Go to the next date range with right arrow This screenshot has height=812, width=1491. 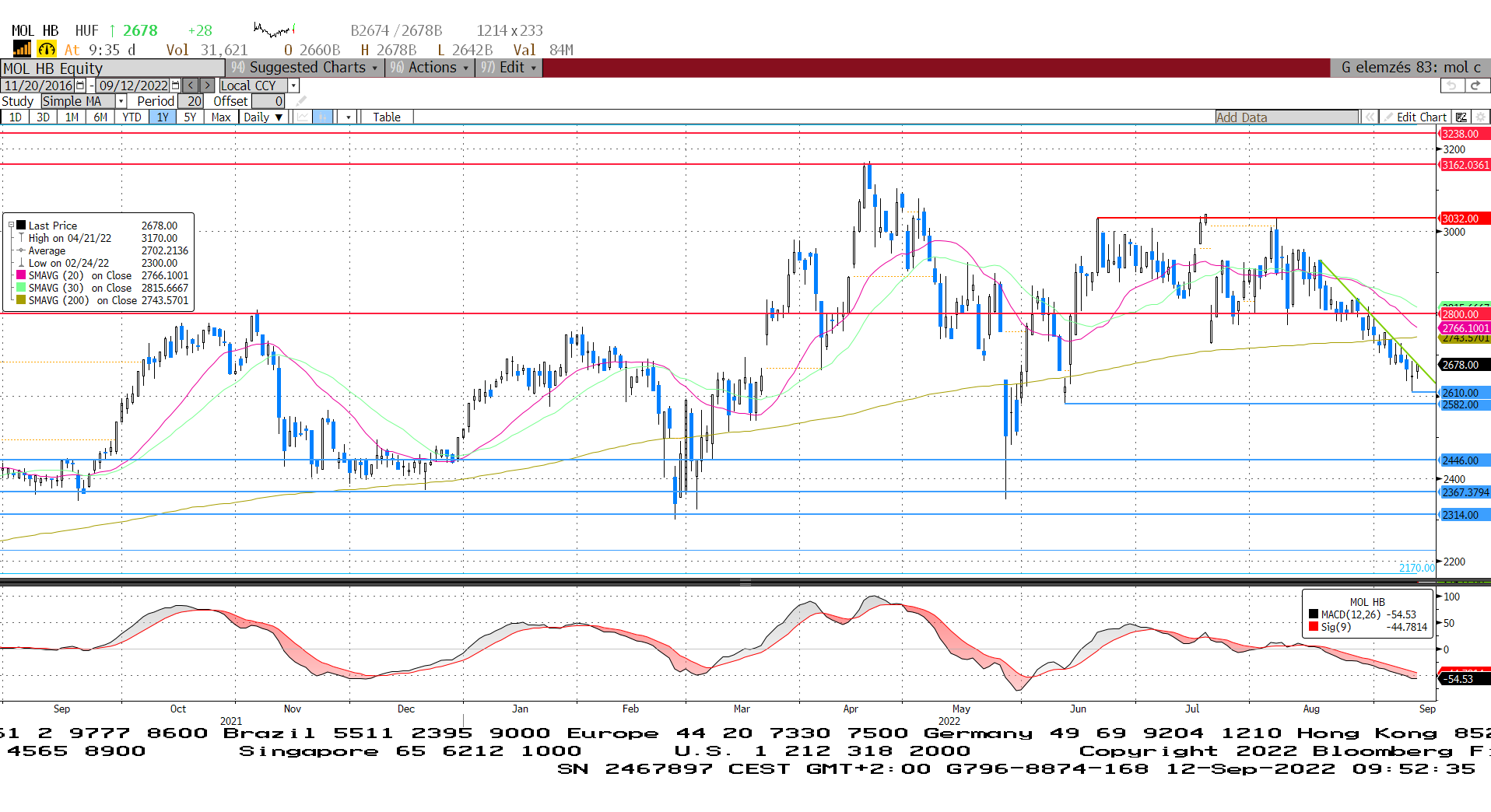208,86
